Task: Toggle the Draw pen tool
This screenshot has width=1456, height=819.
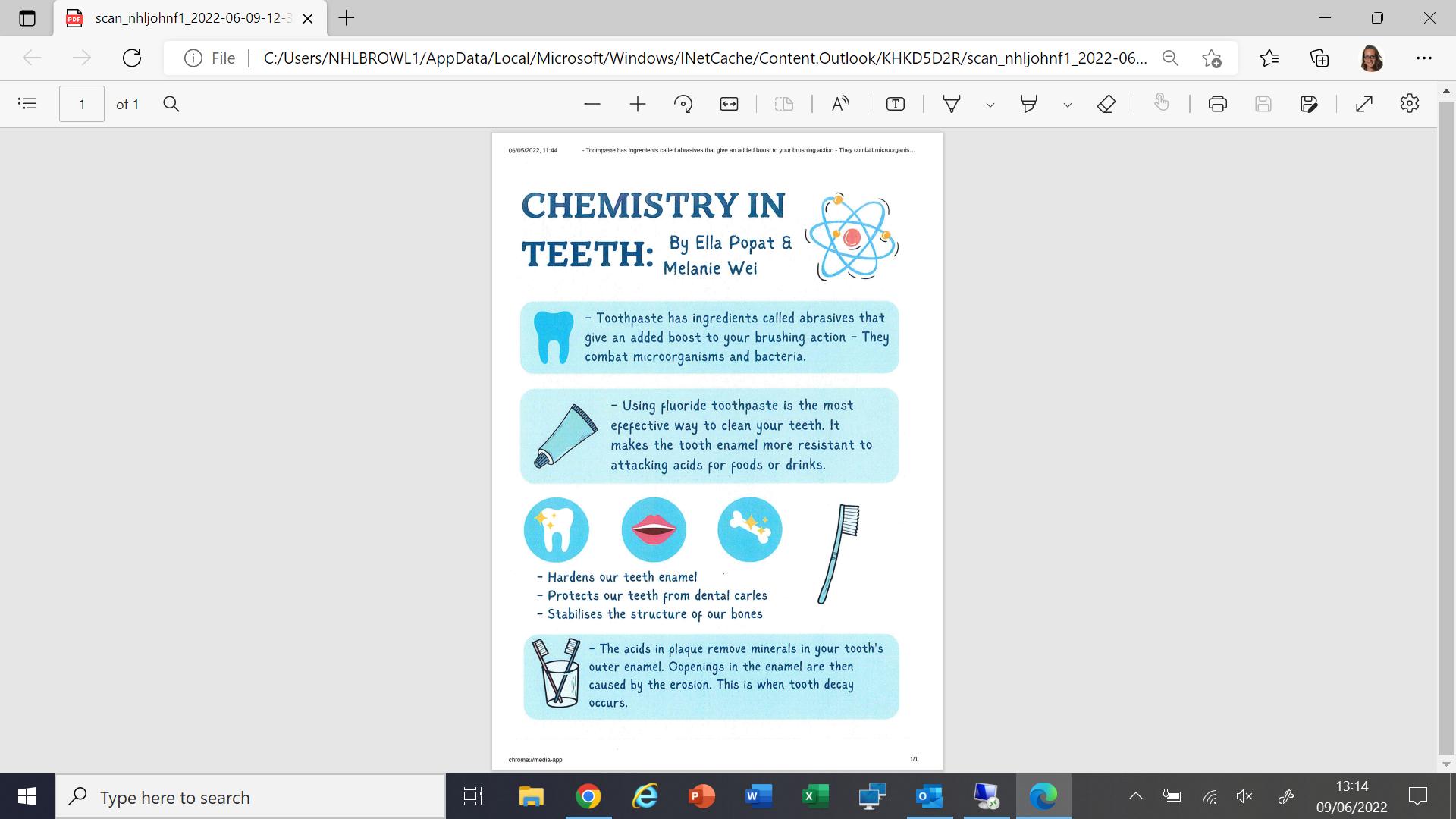Action: 952,104
